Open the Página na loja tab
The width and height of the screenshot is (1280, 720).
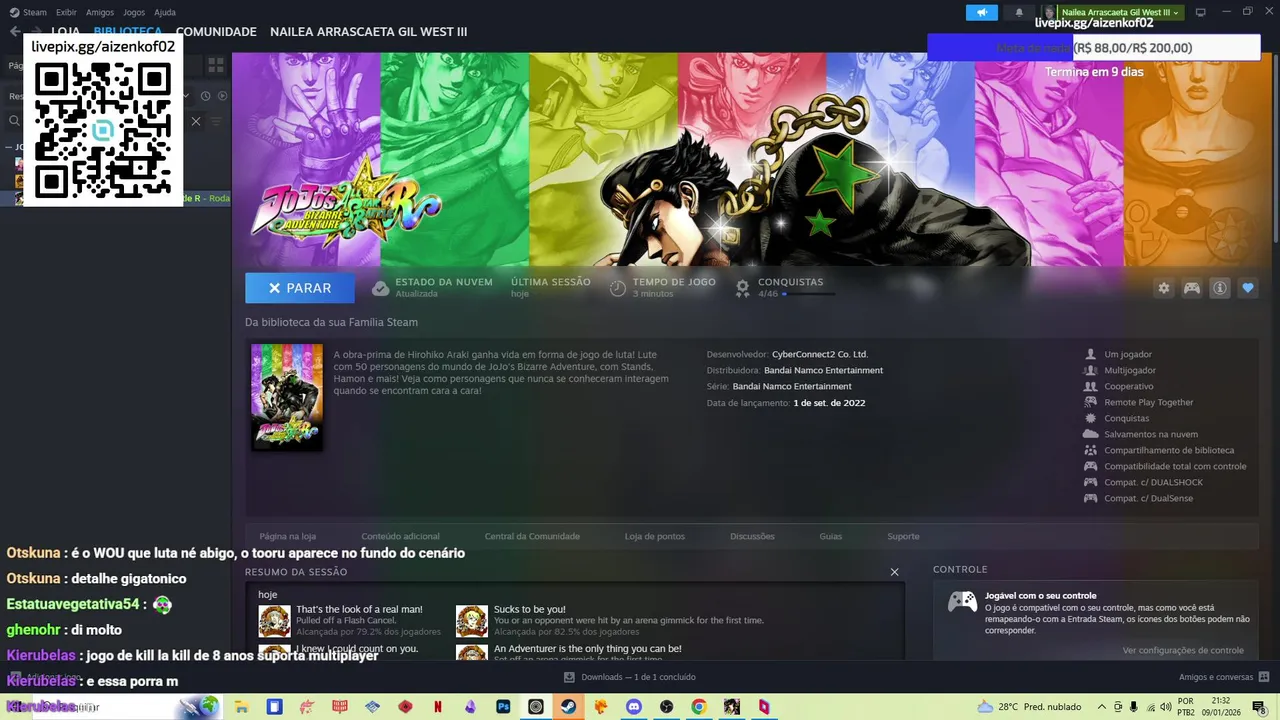(x=287, y=536)
